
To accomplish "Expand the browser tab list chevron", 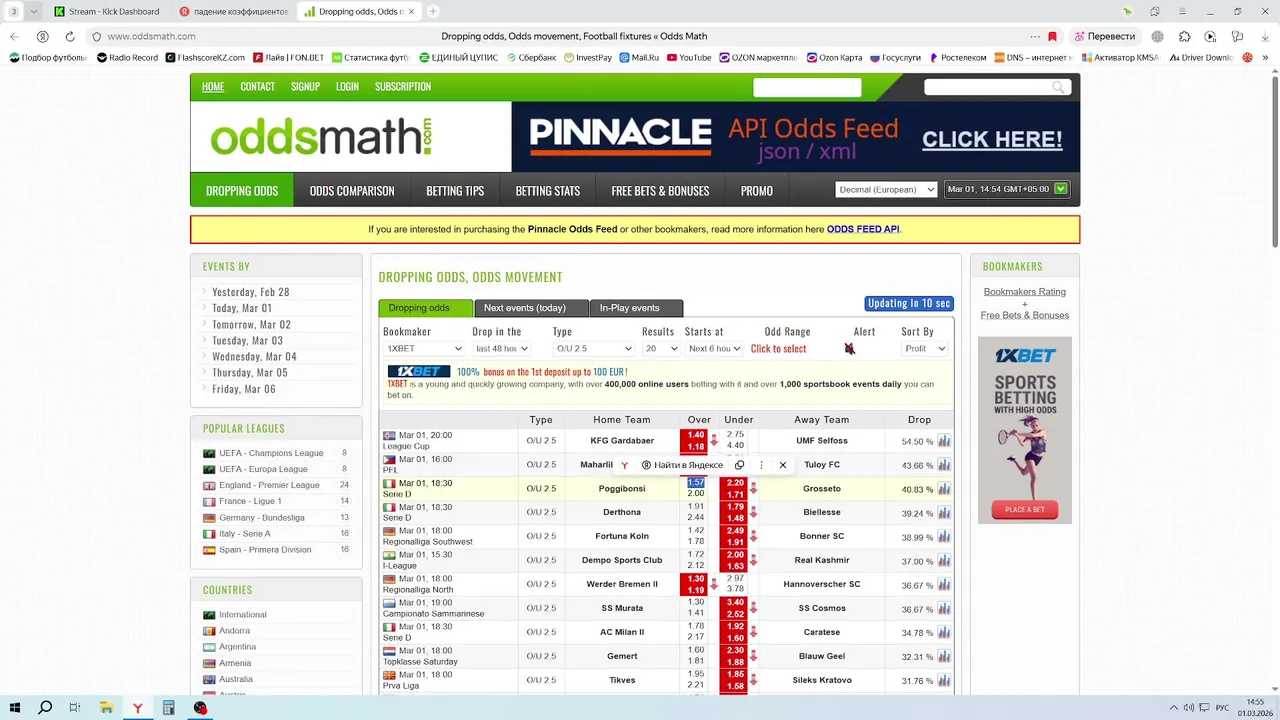I will coord(34,12).
